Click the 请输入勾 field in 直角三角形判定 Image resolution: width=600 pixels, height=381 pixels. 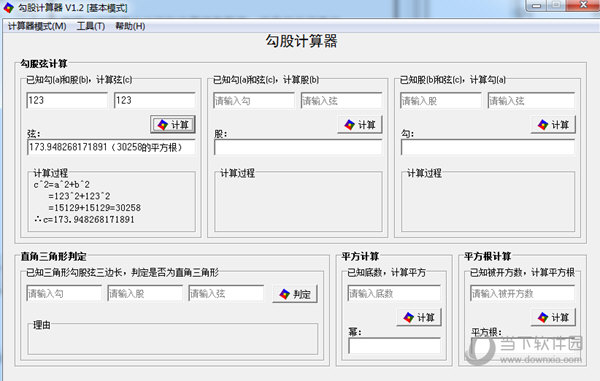(64, 293)
